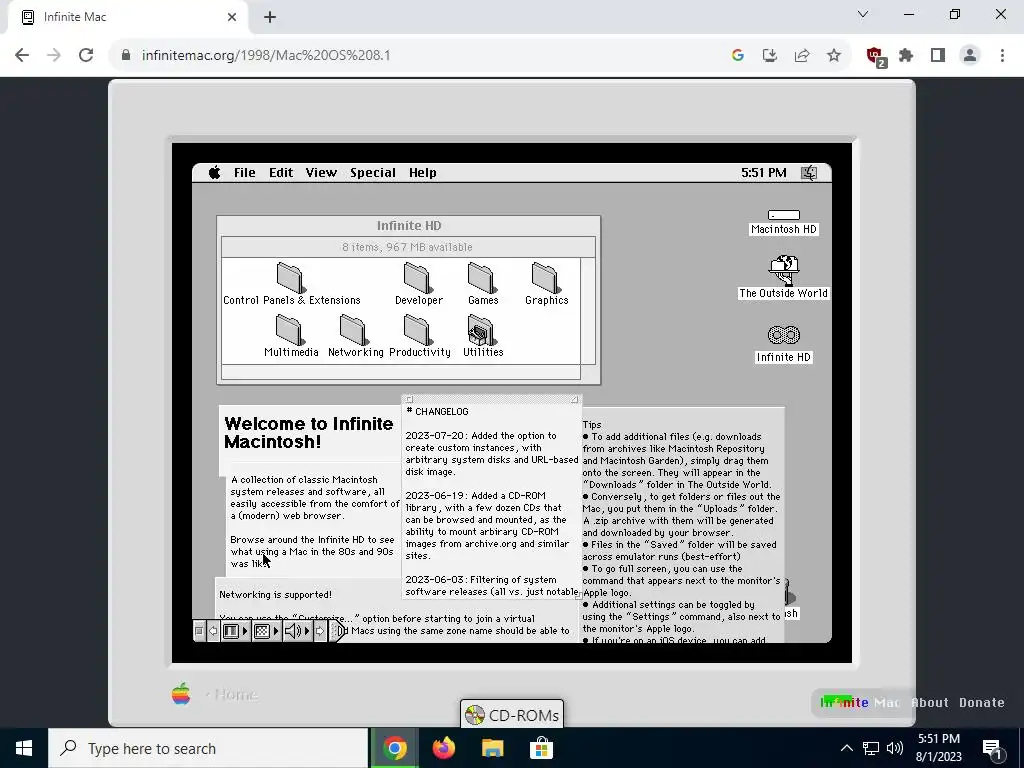Click the CHANGELOG heading text

(x=437, y=411)
